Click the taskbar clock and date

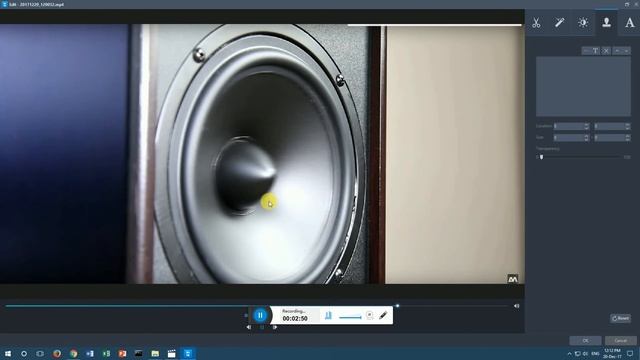tap(612, 353)
